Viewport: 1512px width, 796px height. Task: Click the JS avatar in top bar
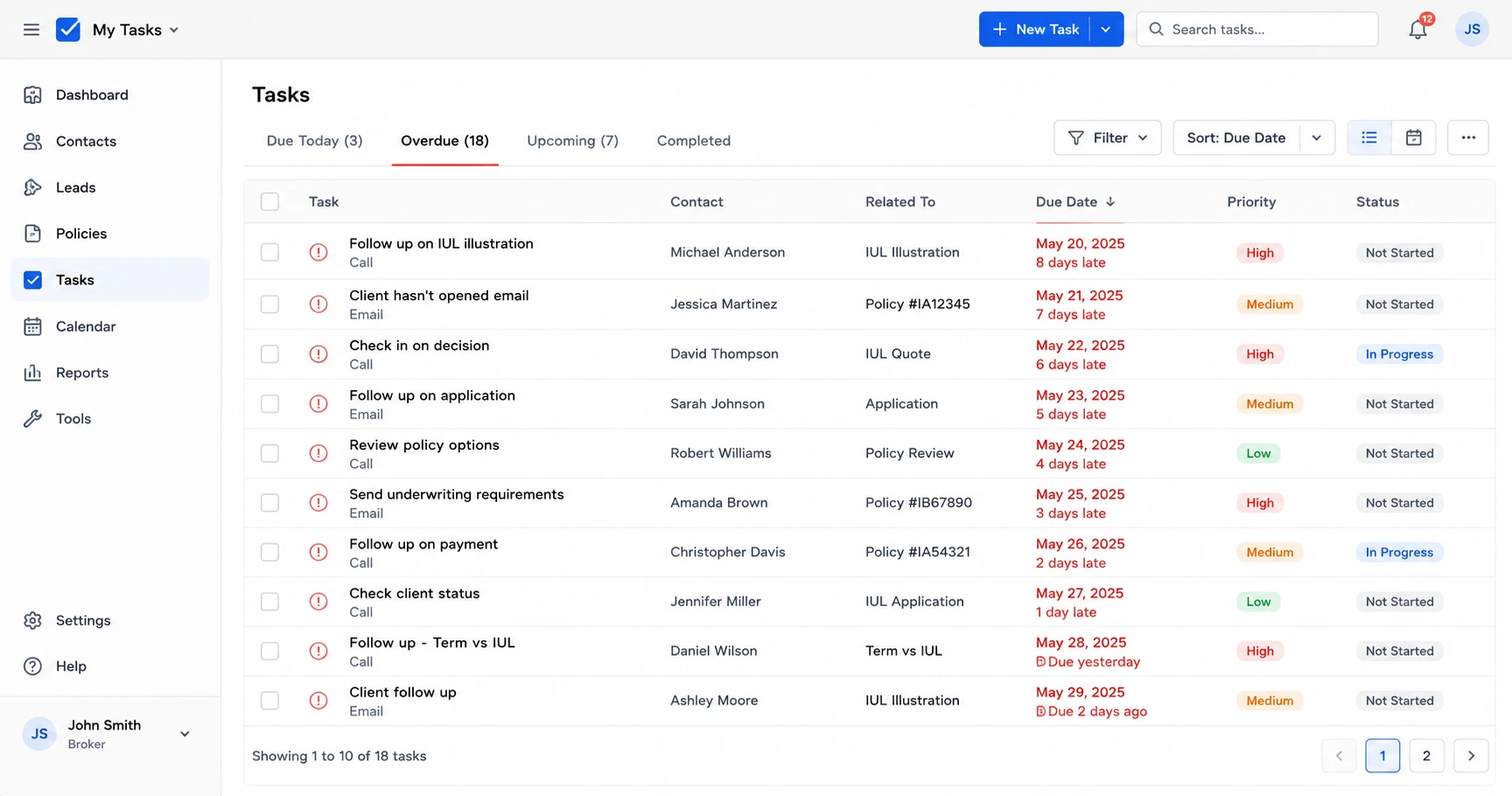1472,30
